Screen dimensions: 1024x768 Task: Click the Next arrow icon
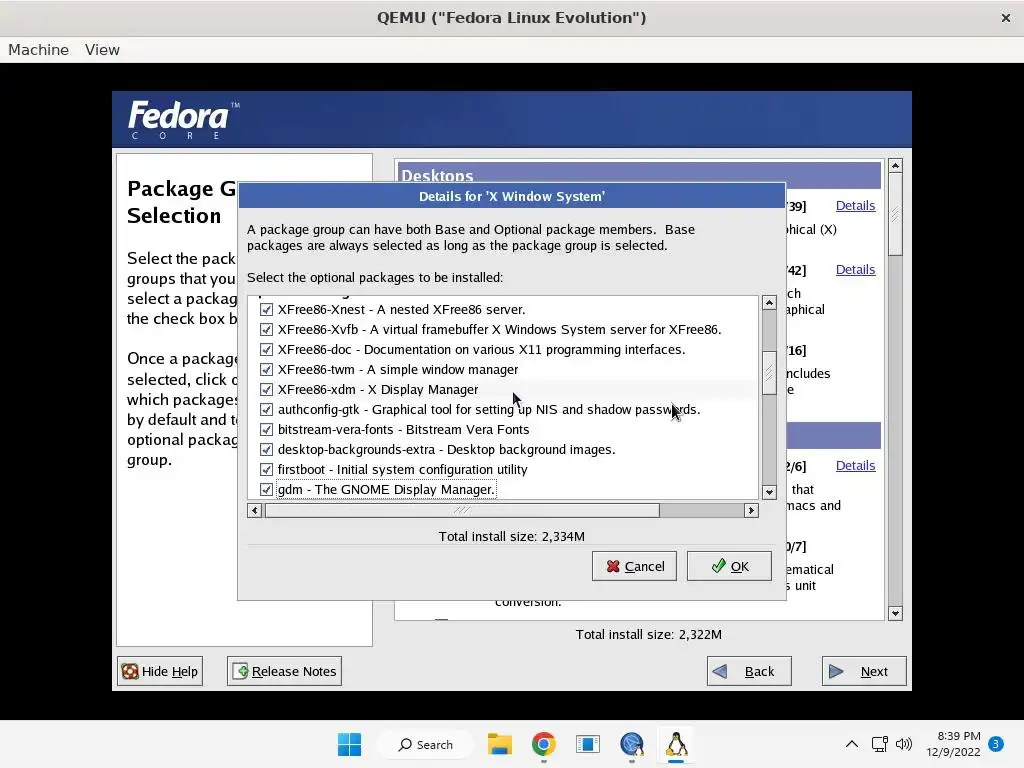pyautogui.click(x=836, y=671)
